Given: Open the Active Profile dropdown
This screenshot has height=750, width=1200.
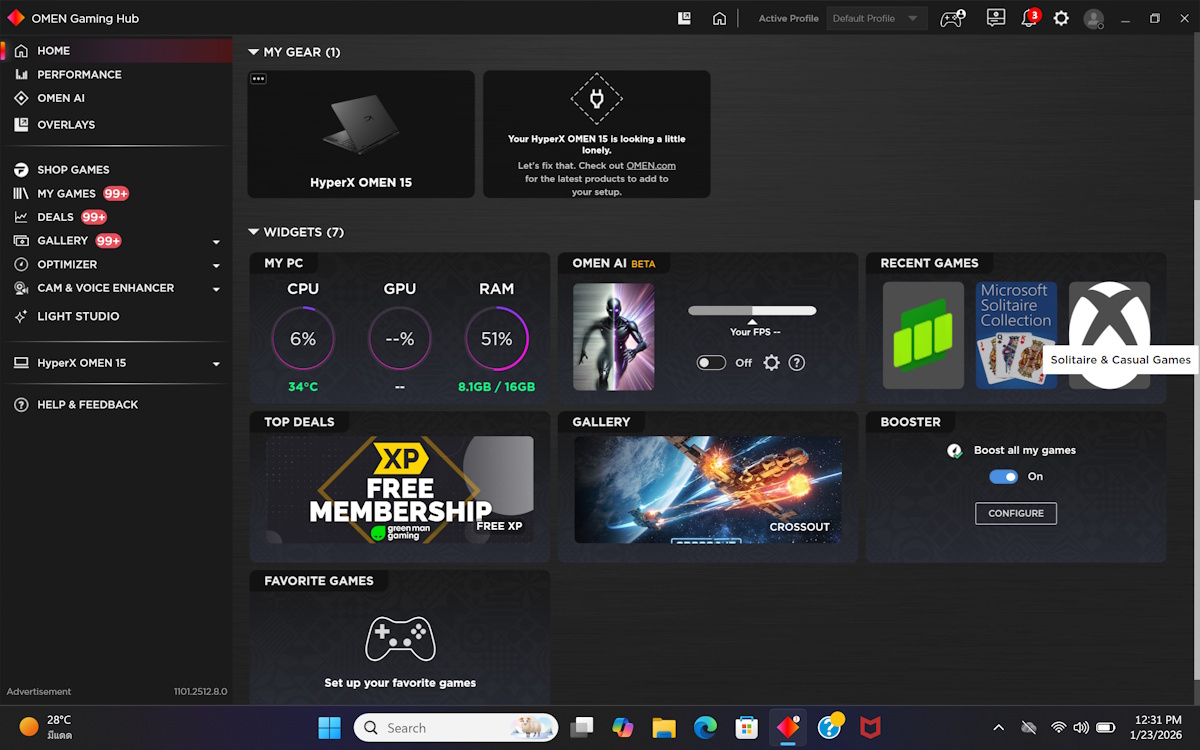Looking at the screenshot, I should (x=876, y=19).
